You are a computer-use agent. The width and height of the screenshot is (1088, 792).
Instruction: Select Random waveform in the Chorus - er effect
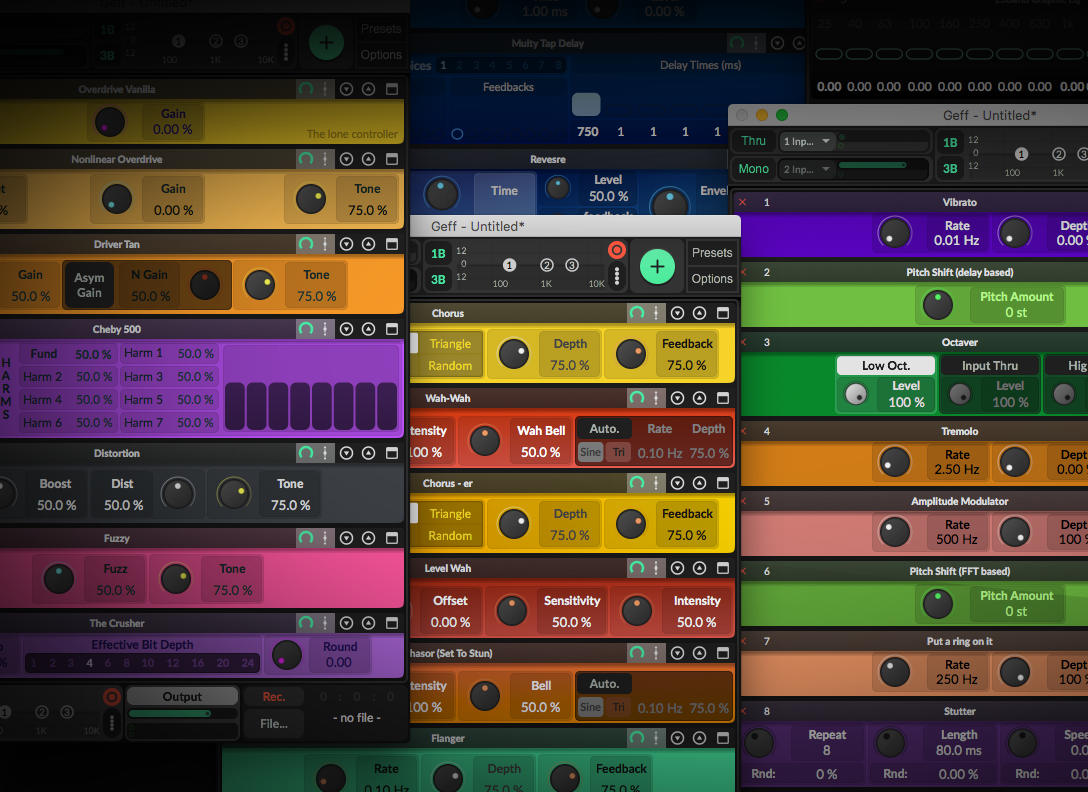[x=450, y=536]
